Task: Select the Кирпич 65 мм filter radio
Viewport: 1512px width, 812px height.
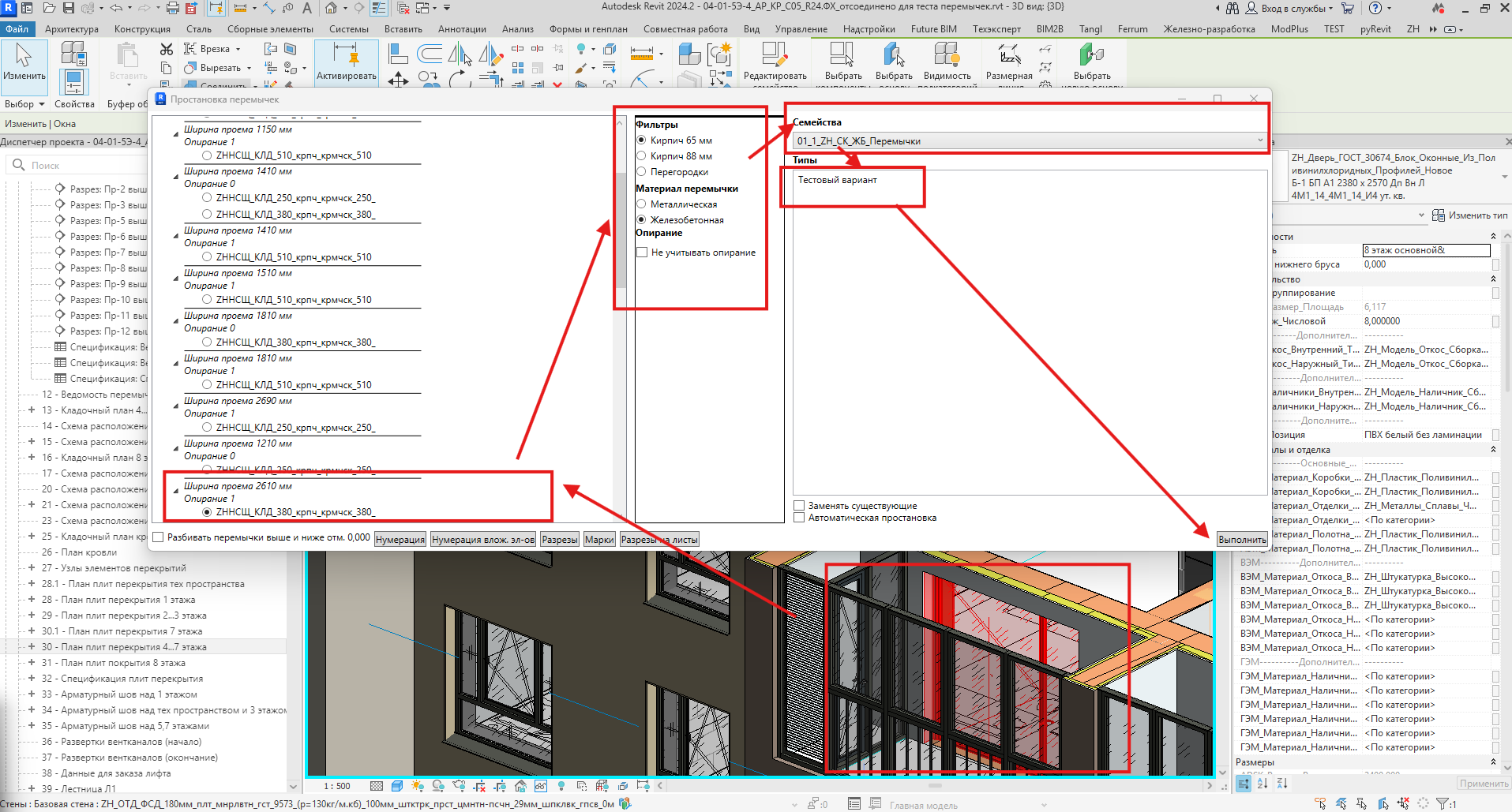Action: click(641, 140)
